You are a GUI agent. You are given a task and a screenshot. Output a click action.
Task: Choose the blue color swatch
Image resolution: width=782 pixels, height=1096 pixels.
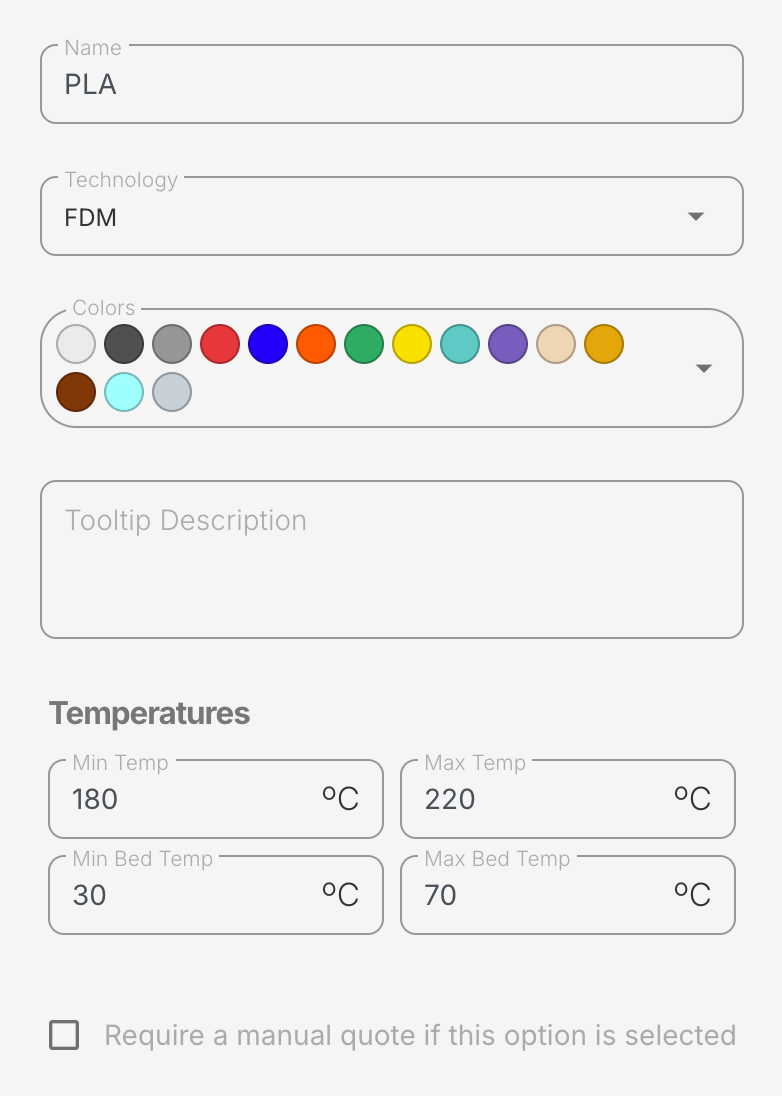pos(268,344)
